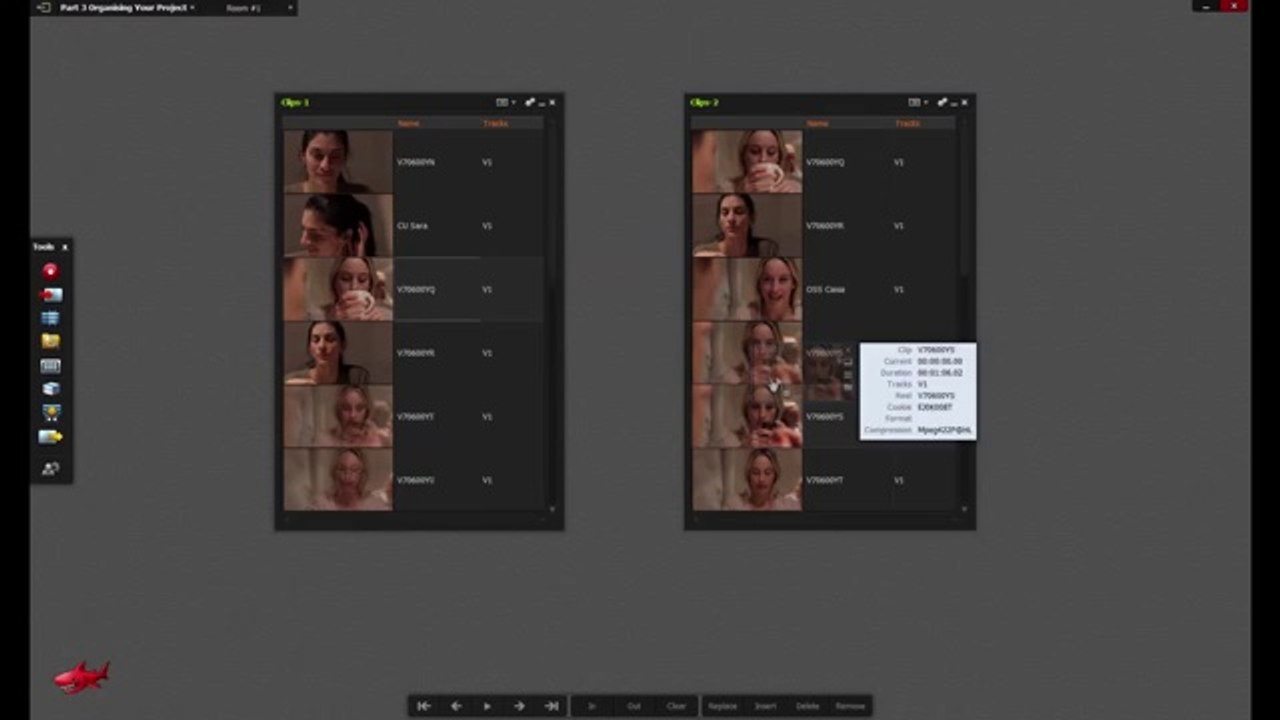Click the V70600YS name in Clips 2
This screenshot has width=1280, height=720.
coord(825,417)
